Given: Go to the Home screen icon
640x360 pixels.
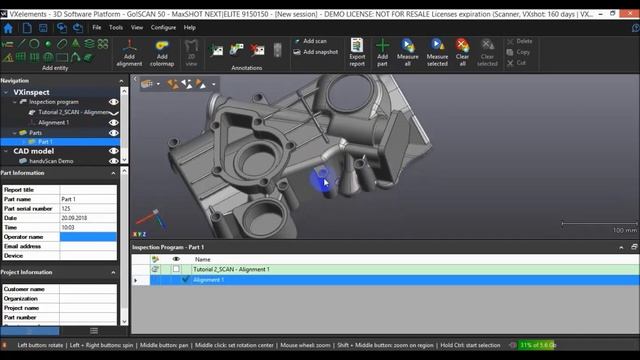Looking at the screenshot, I should point(8,28).
